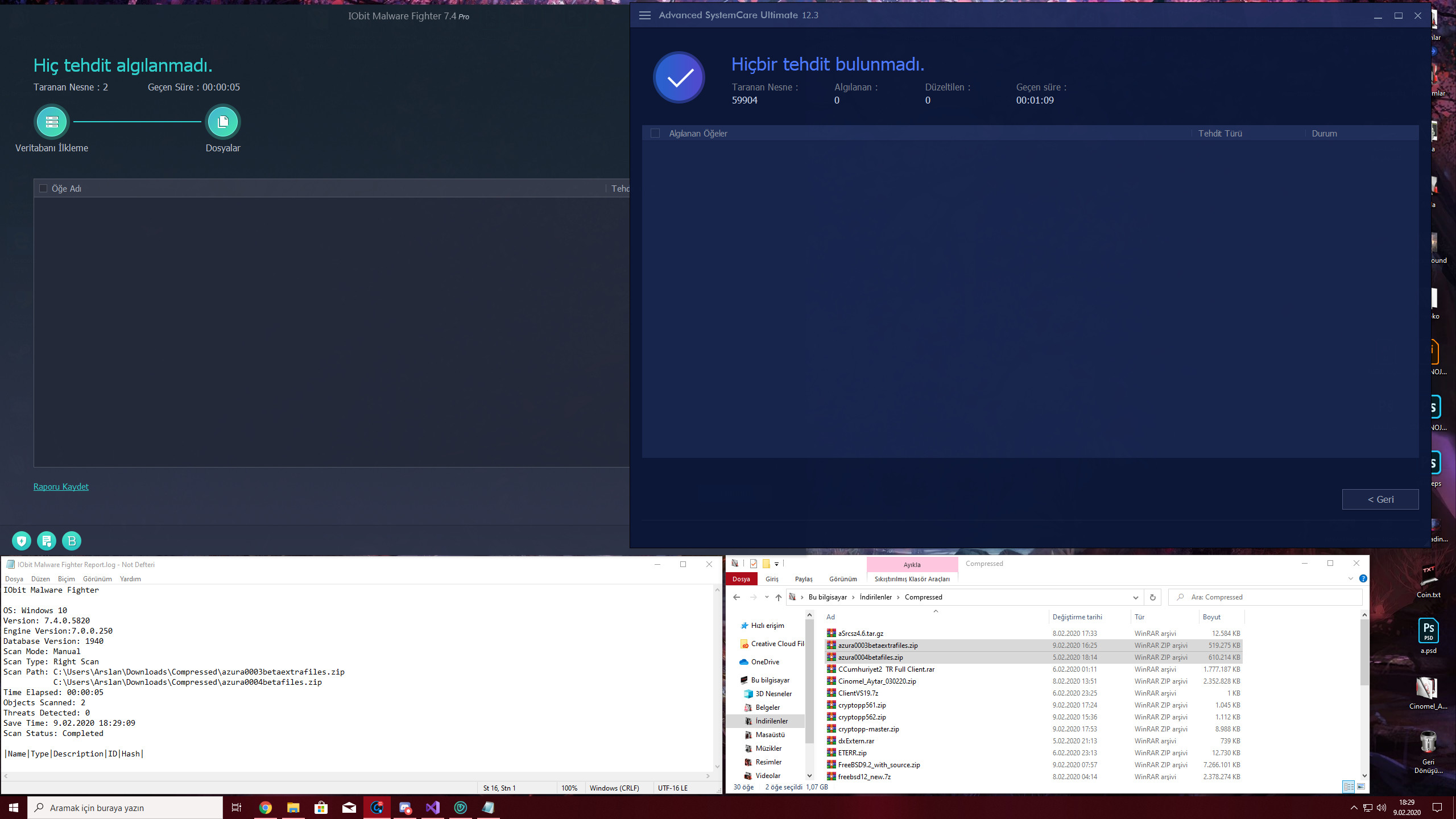Open the Dosya tab in File Explorer
The image size is (1456, 819).
[x=741, y=579]
